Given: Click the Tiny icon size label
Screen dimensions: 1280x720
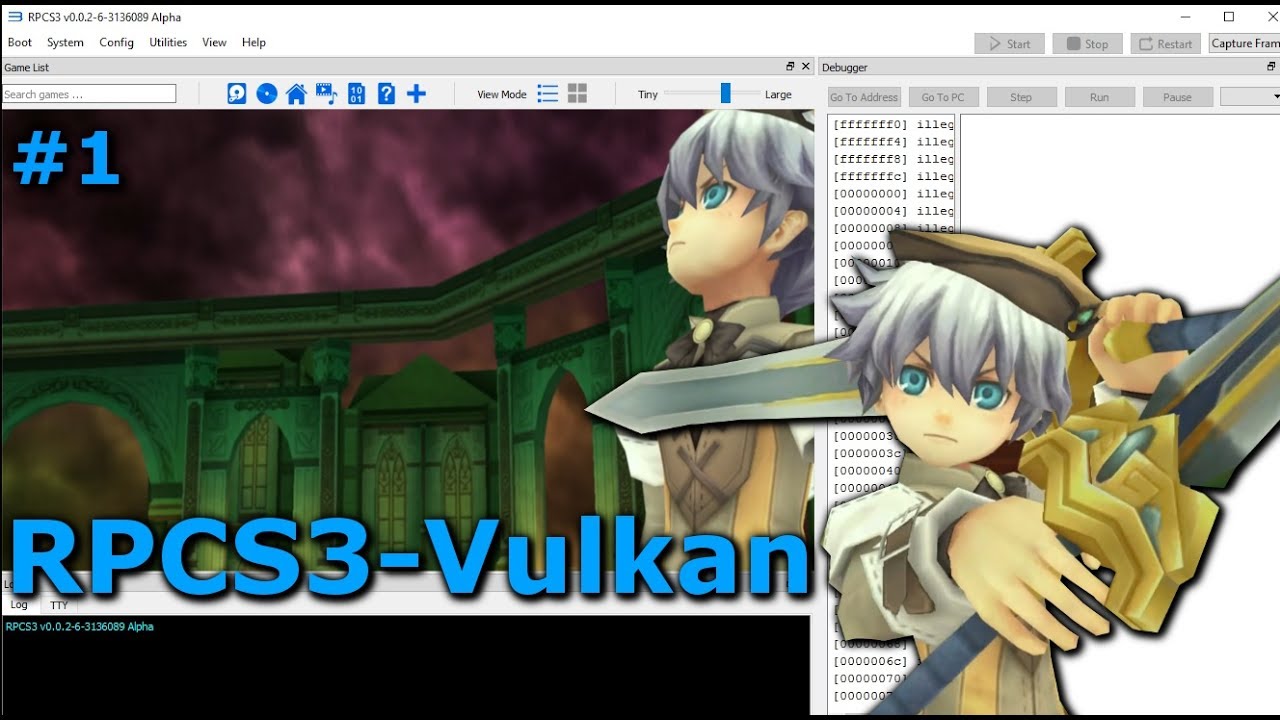Looking at the screenshot, I should 648,95.
